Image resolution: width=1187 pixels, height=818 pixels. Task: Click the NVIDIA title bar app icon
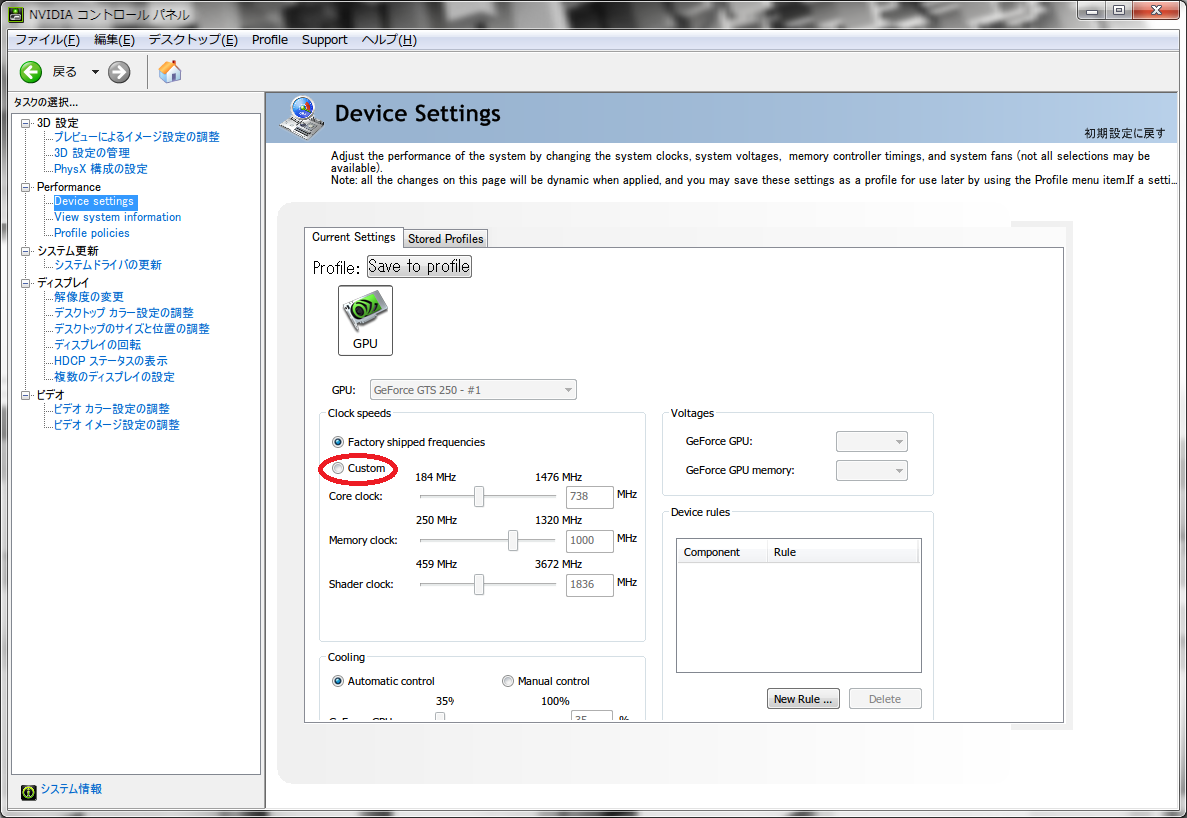click(15, 14)
